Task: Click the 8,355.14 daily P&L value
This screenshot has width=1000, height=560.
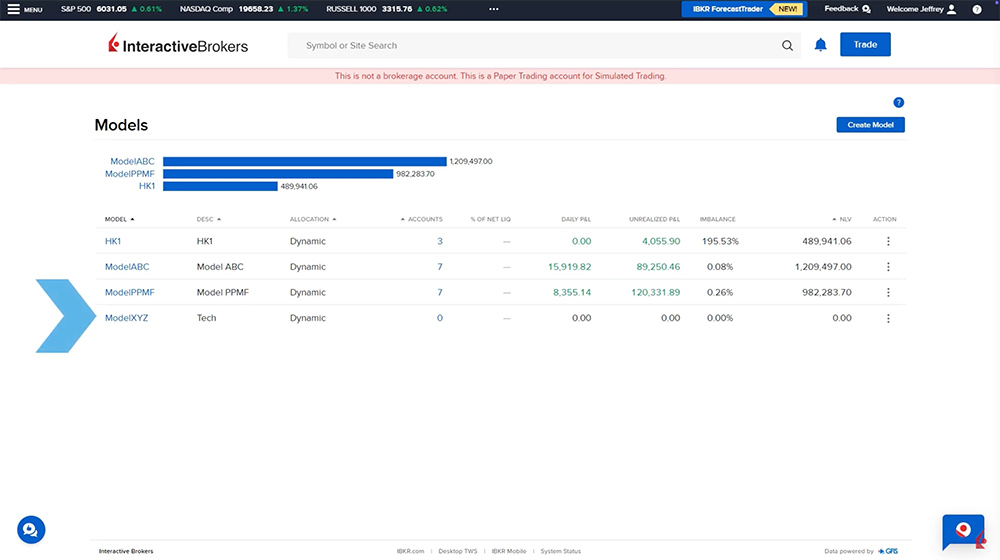Action: point(572,292)
